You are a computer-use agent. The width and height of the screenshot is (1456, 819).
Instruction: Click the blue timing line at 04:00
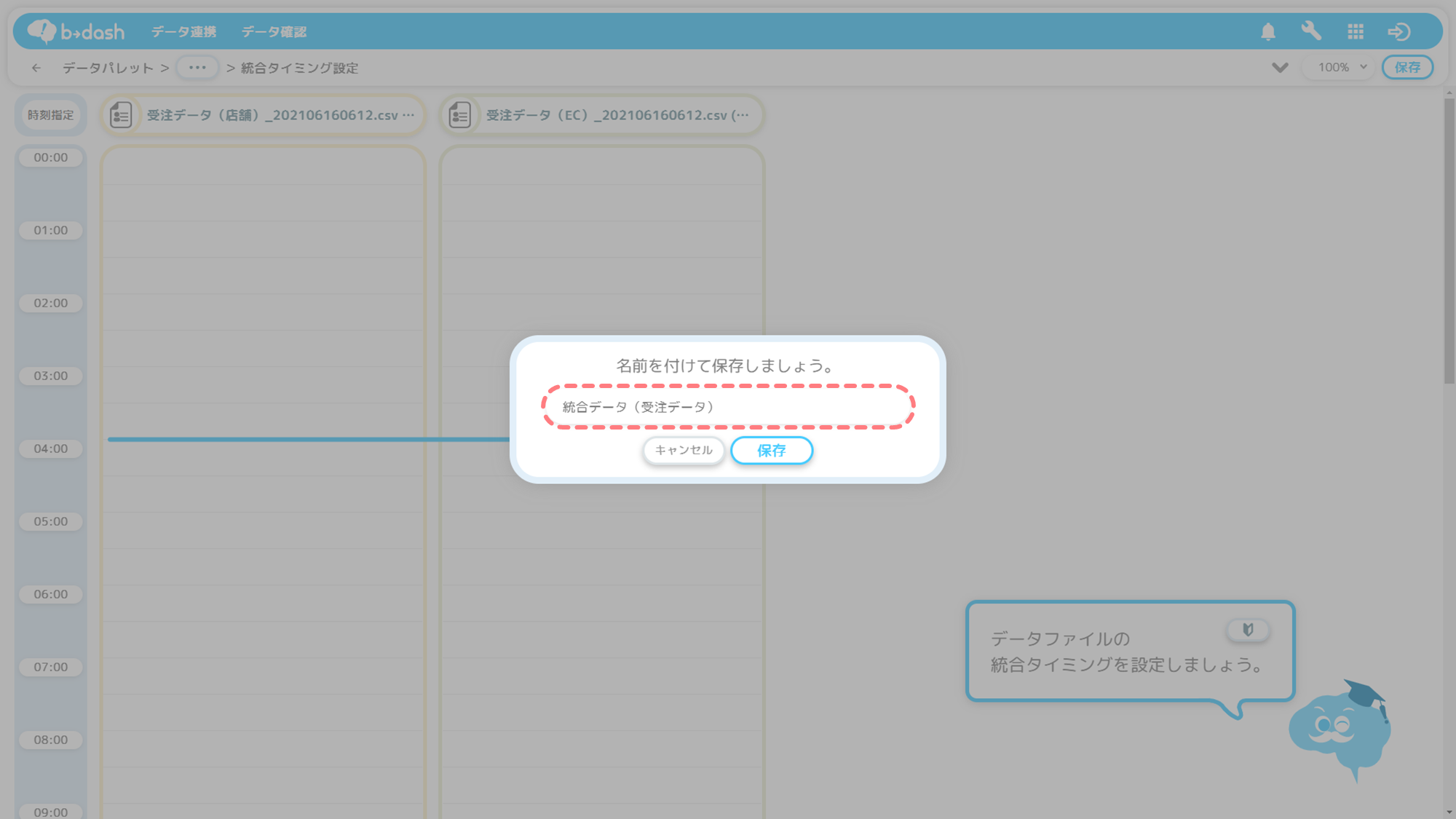coord(309,439)
